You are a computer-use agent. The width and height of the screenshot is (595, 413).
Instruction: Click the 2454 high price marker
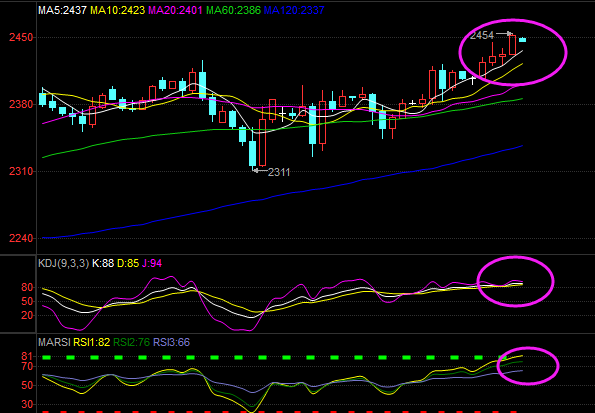(482, 35)
